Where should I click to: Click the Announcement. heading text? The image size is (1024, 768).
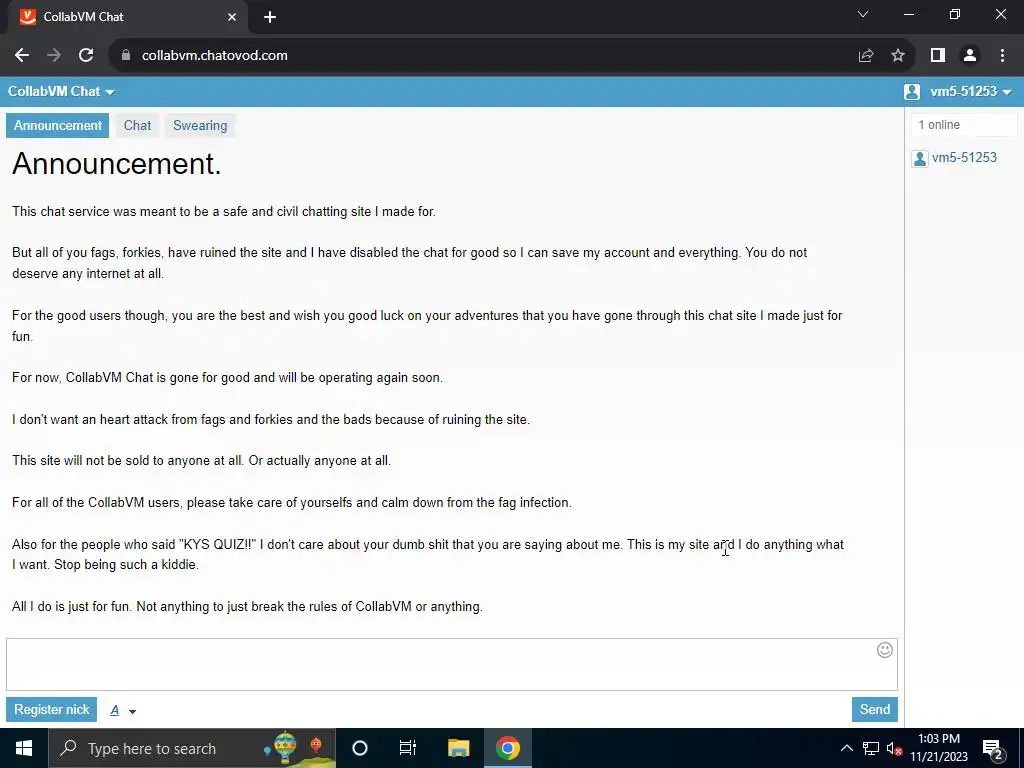coord(116,164)
